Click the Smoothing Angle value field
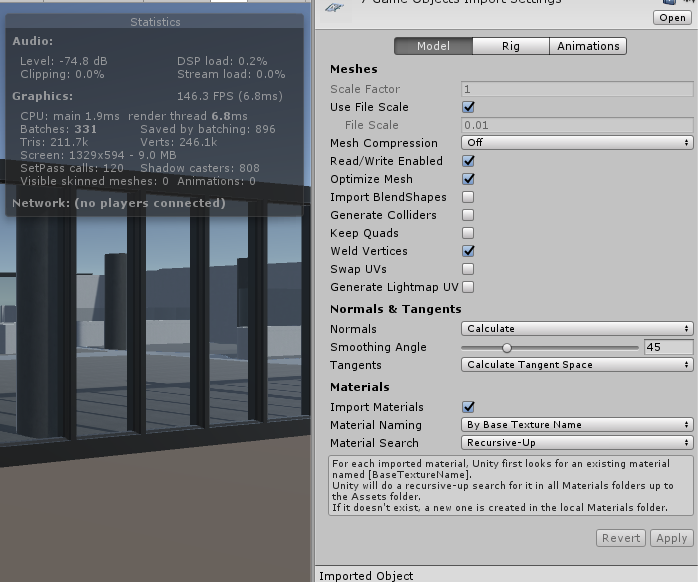This screenshot has height=582, width=698. [668, 347]
